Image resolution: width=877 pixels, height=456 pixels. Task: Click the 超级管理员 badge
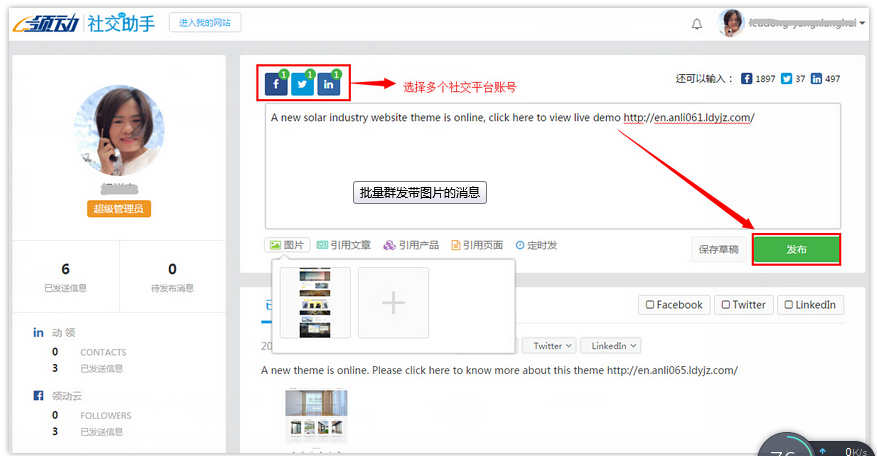tap(119, 209)
